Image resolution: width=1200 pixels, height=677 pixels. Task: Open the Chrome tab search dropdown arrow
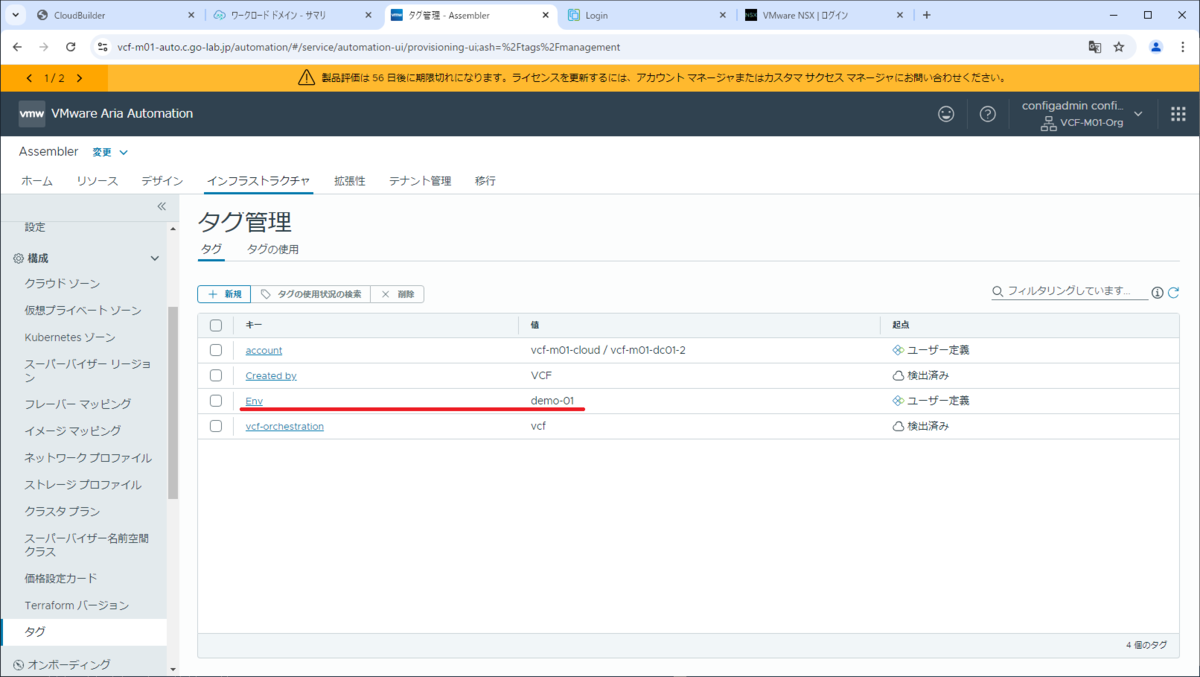click(15, 15)
